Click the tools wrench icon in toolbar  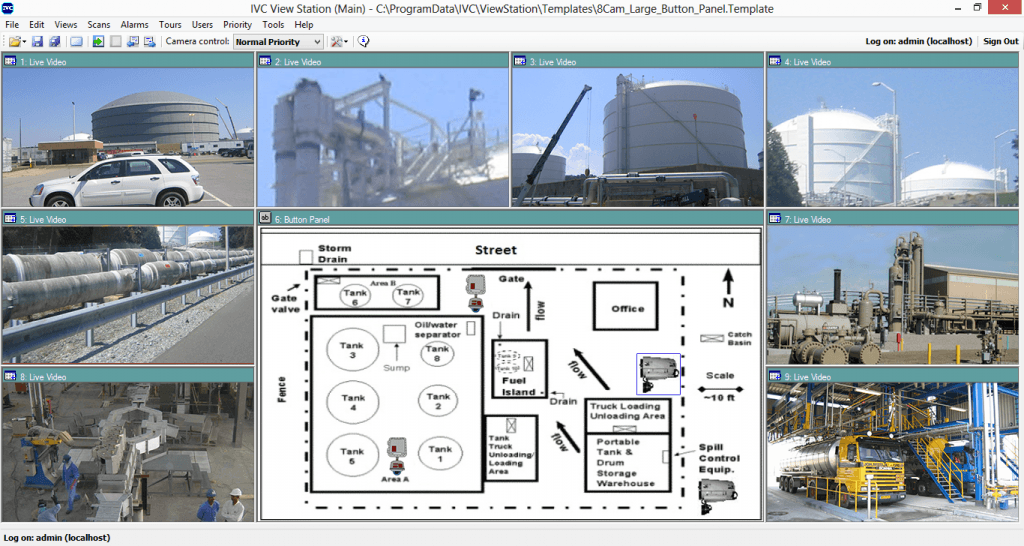336,42
